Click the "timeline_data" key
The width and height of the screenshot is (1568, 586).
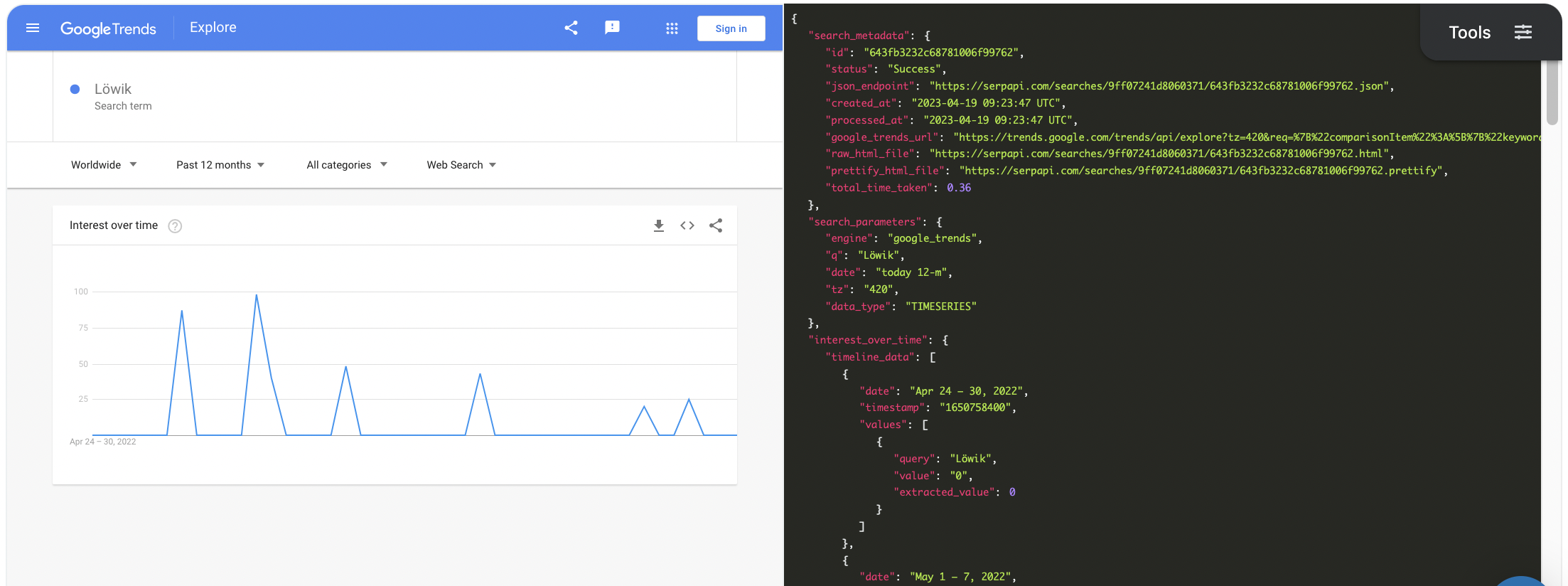pos(871,357)
